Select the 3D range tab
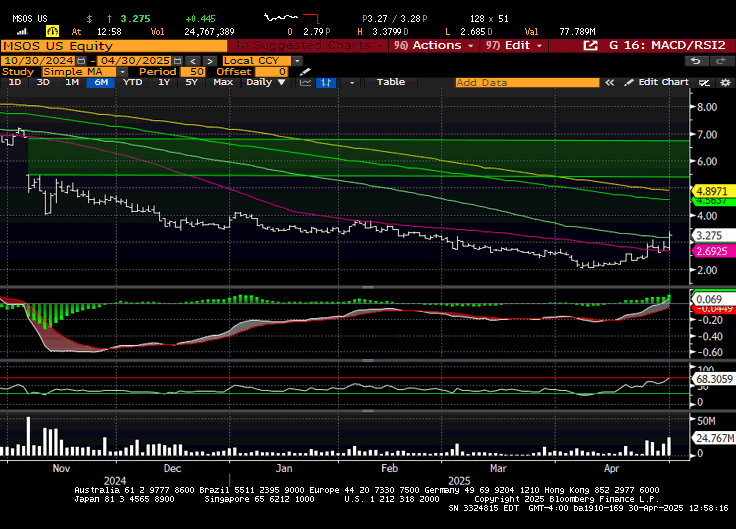Image resolution: width=736 pixels, height=529 pixels. coord(43,82)
